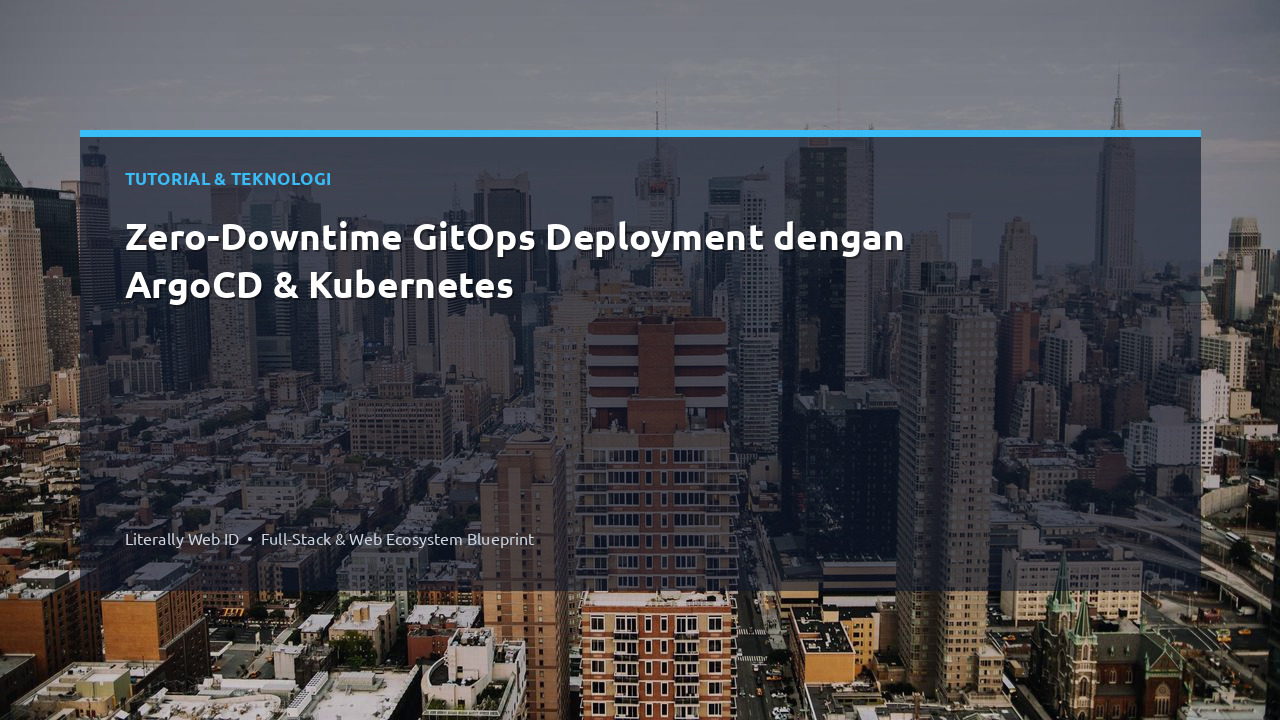
Task: Click the Zero-Downtime GitOps Deployment headline
Action: [515, 261]
